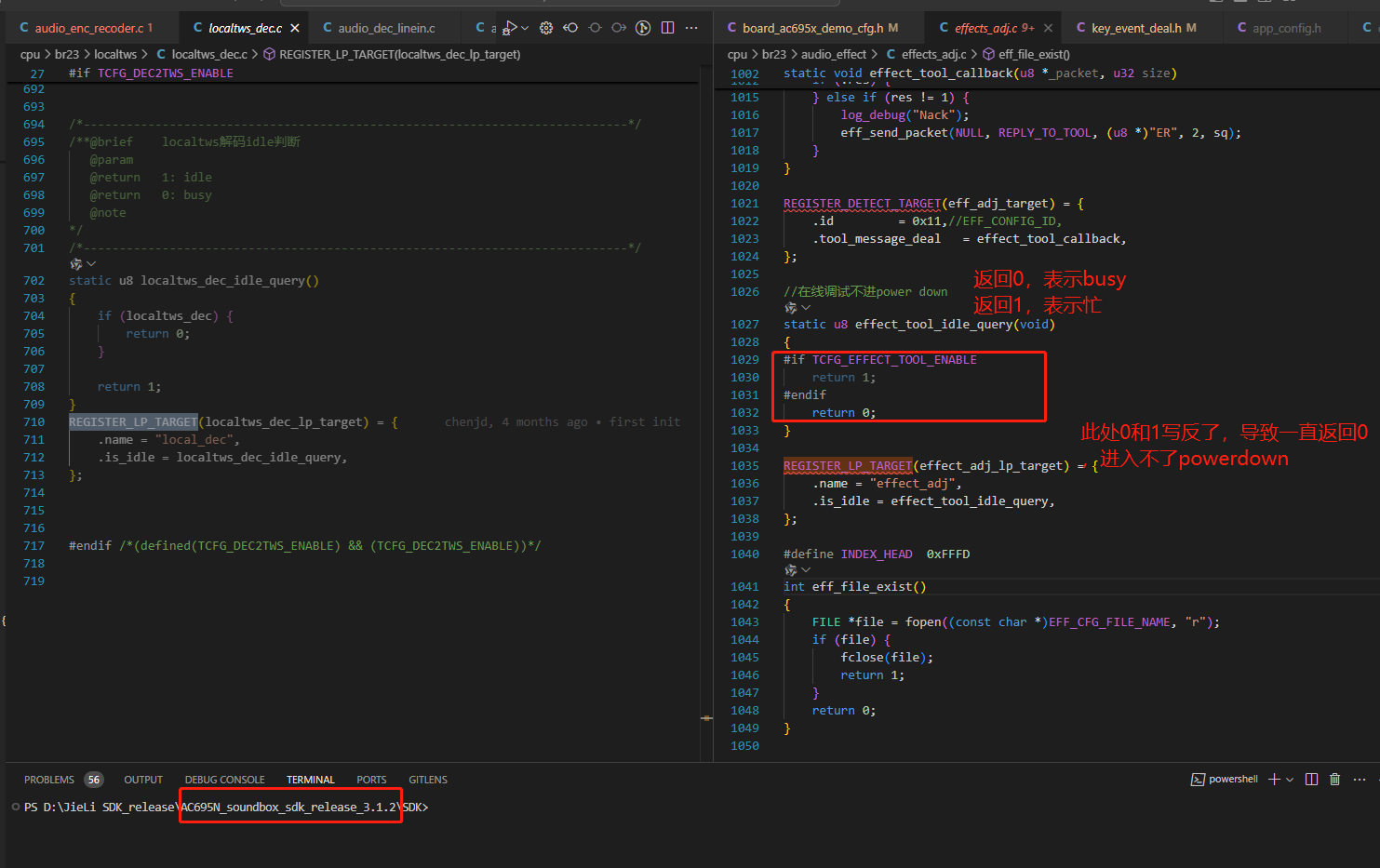Screen dimensions: 1380x868
Task: Click the GitLens blame annotation 'chenjd, 4 months ago'
Action: 516,421
